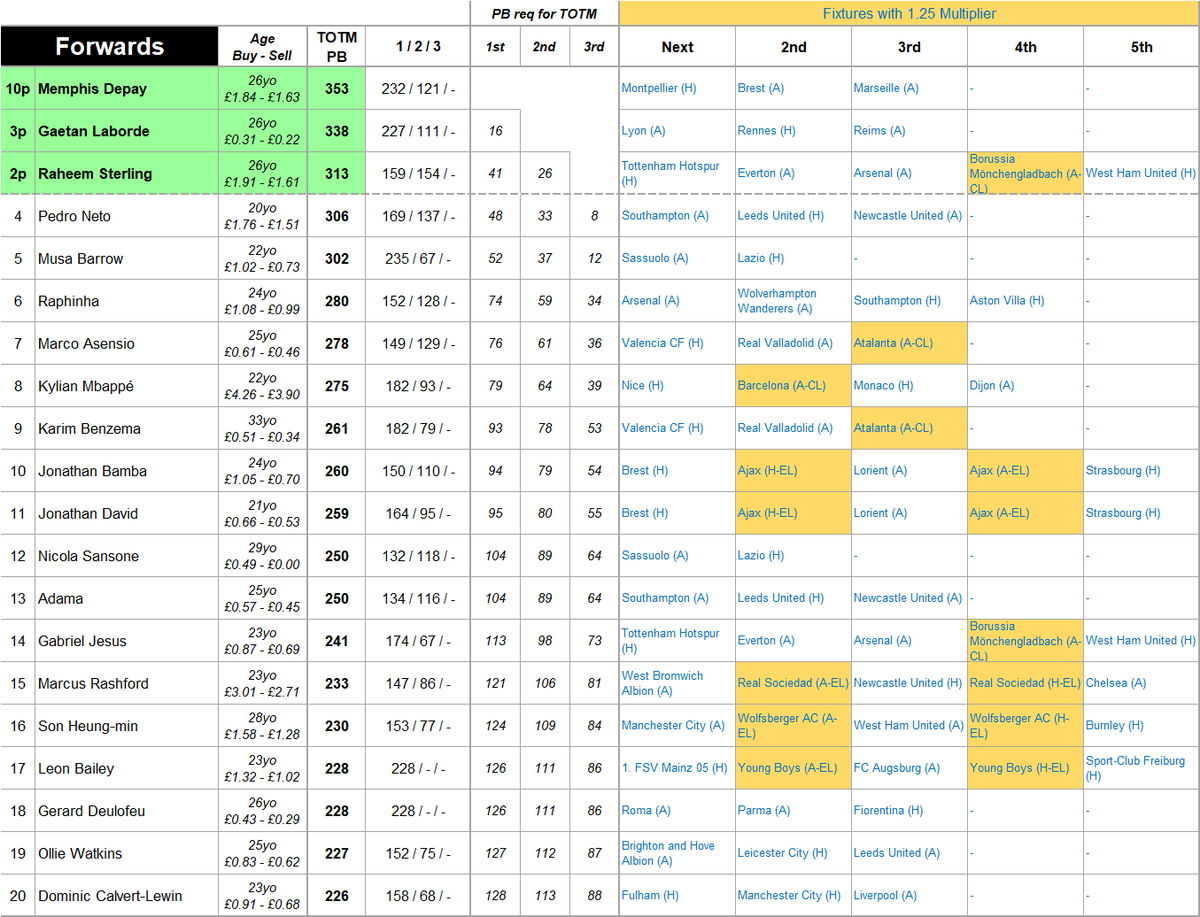Select Pedro Neto's 306 TOTM PB value
Image resolution: width=1200 pixels, height=917 pixels.
(337, 216)
